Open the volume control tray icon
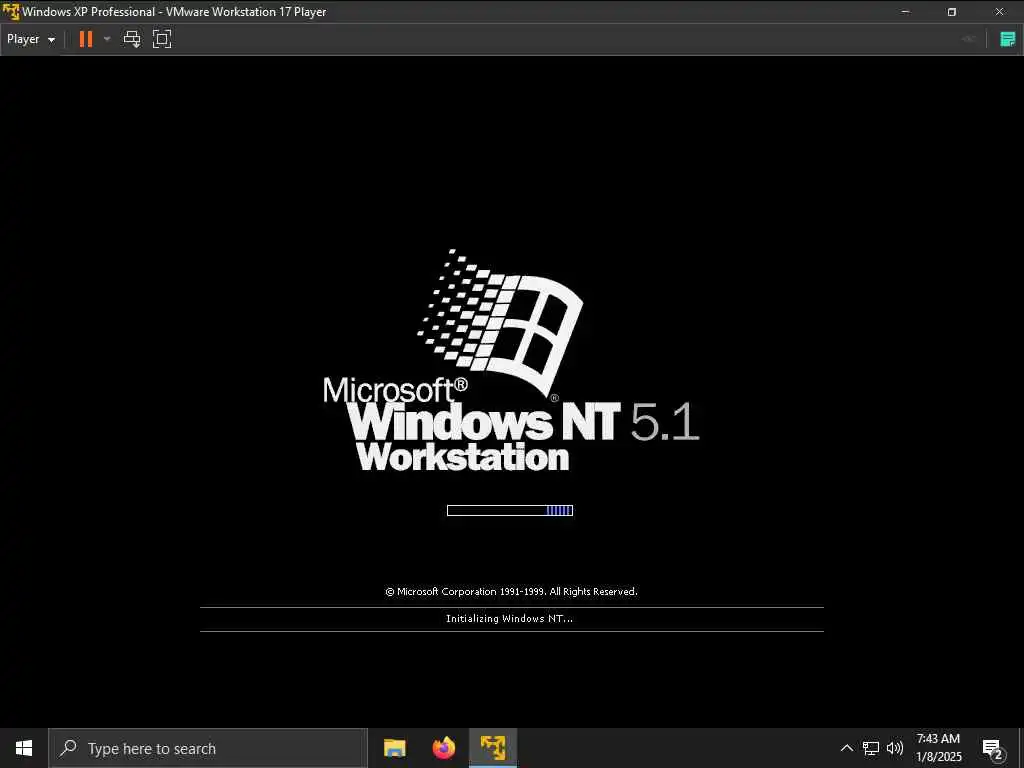Image resolution: width=1024 pixels, height=768 pixels. click(895, 748)
